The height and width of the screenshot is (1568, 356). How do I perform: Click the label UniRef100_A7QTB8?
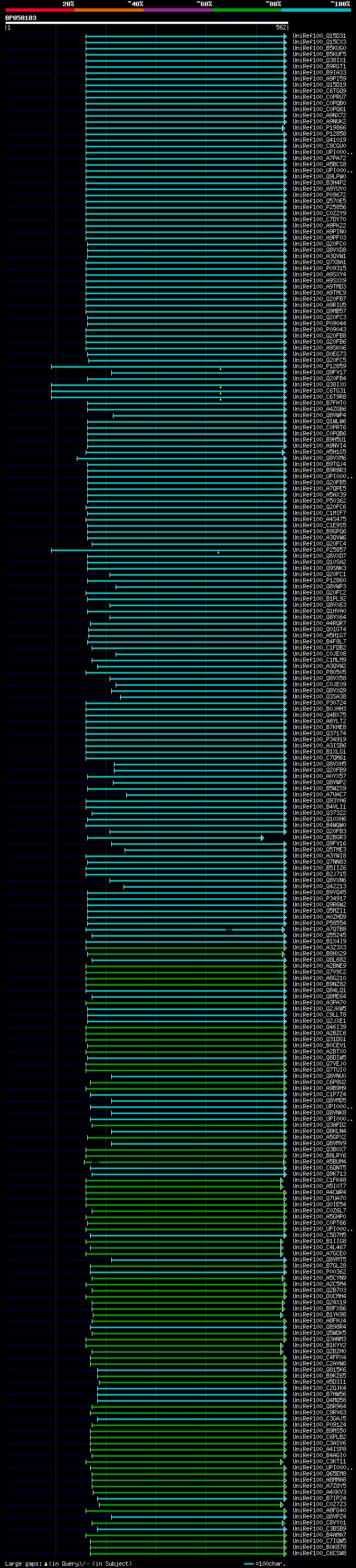(x=319, y=929)
